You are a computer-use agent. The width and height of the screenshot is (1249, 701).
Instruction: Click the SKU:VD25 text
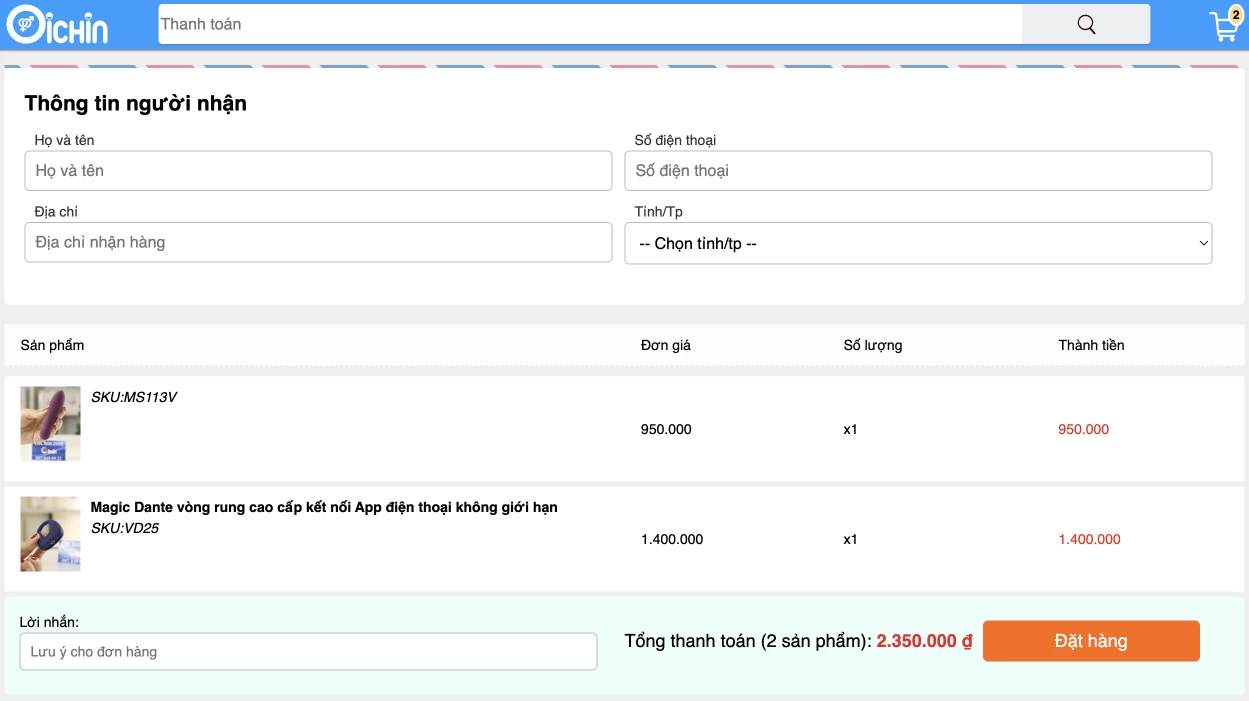click(125, 528)
